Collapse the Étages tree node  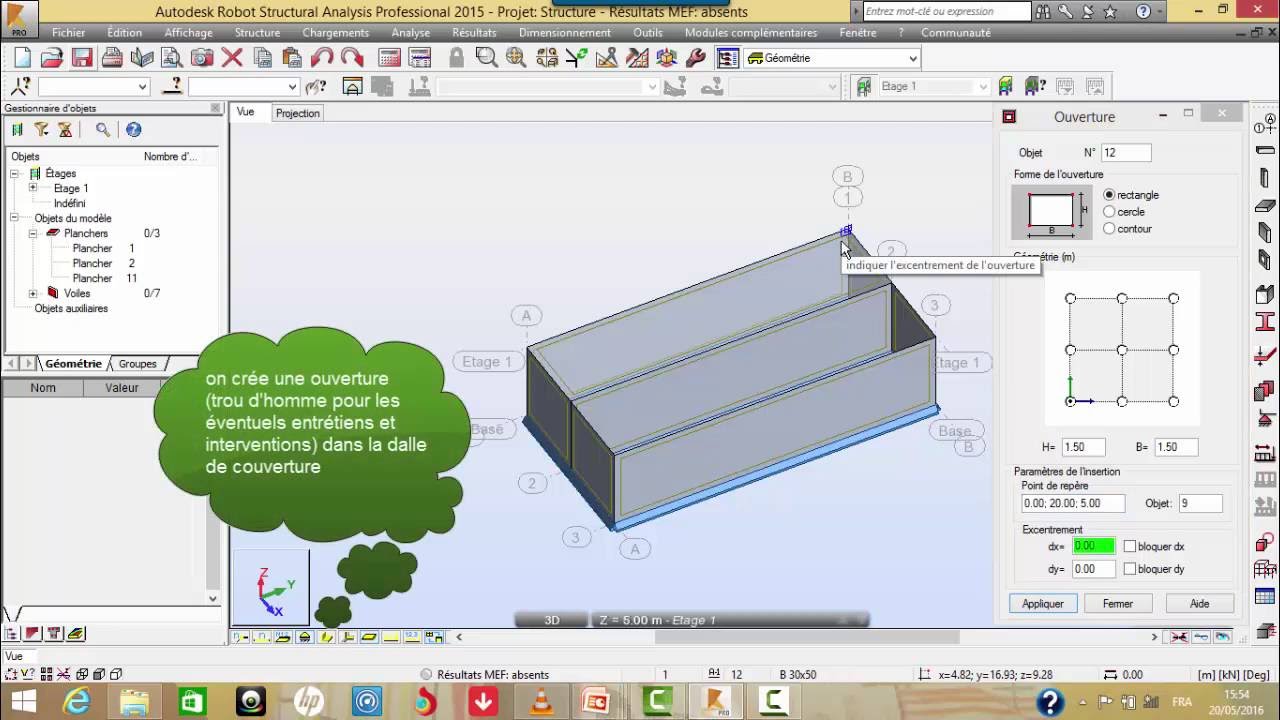coord(15,173)
